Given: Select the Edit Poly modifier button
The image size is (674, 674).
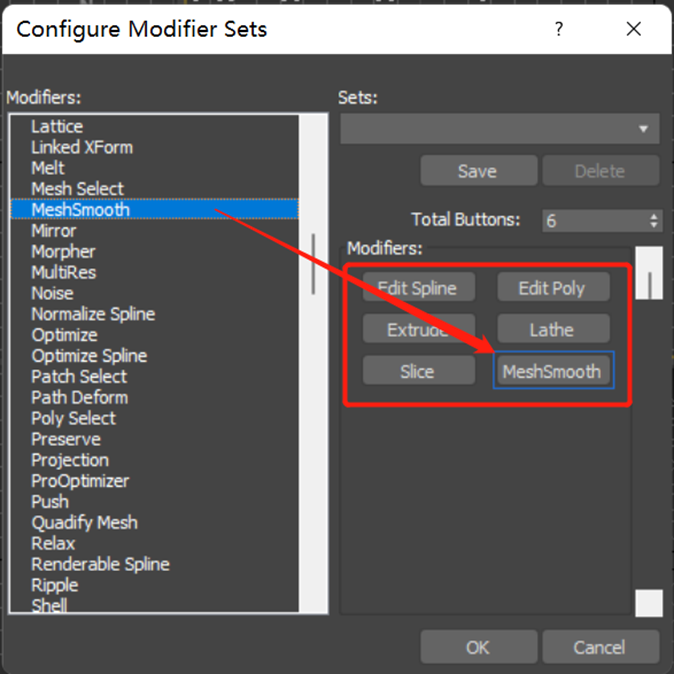Looking at the screenshot, I should 551,288.
